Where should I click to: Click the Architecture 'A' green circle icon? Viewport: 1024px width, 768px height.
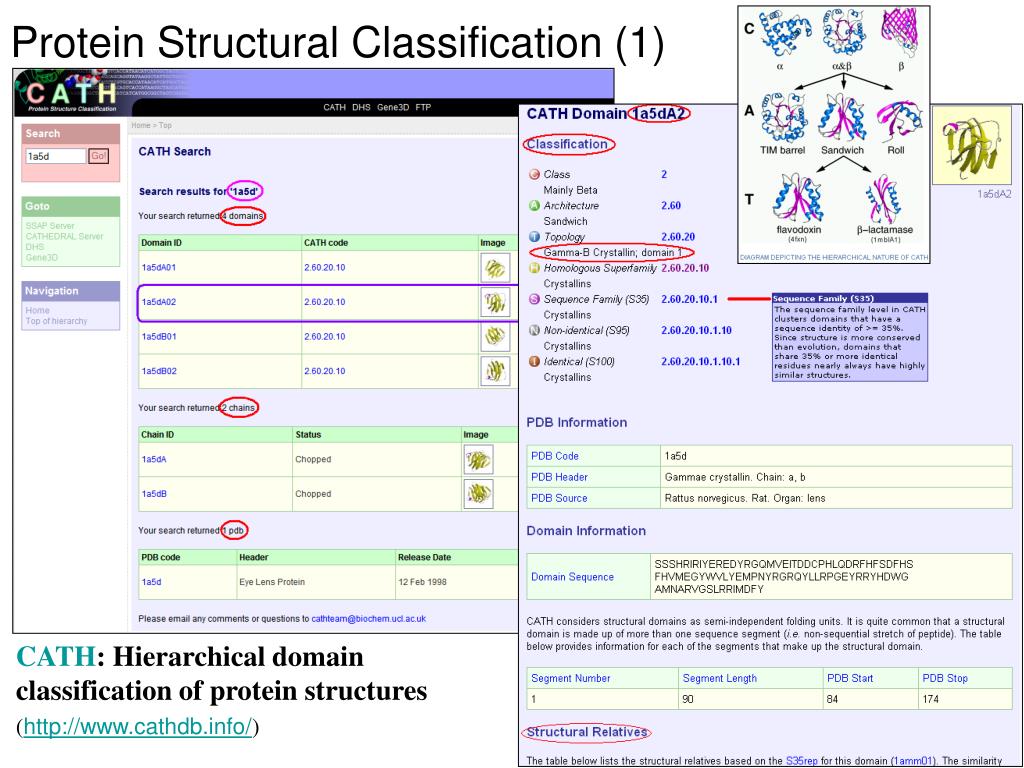(x=534, y=206)
